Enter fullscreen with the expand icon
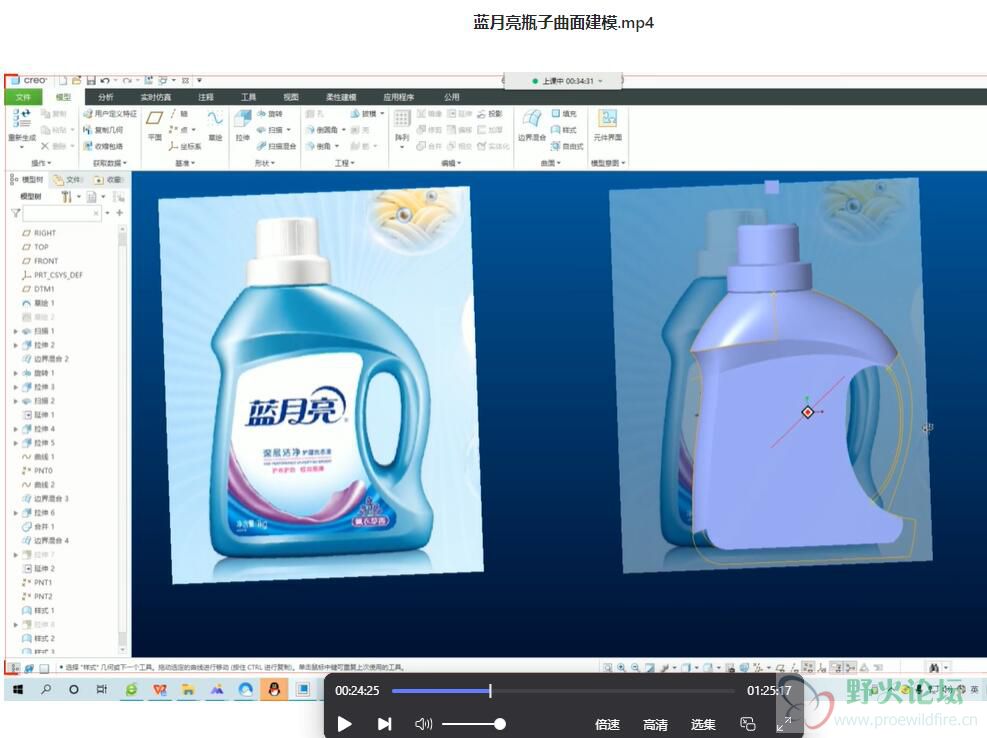The image size is (987, 738). tap(784, 724)
